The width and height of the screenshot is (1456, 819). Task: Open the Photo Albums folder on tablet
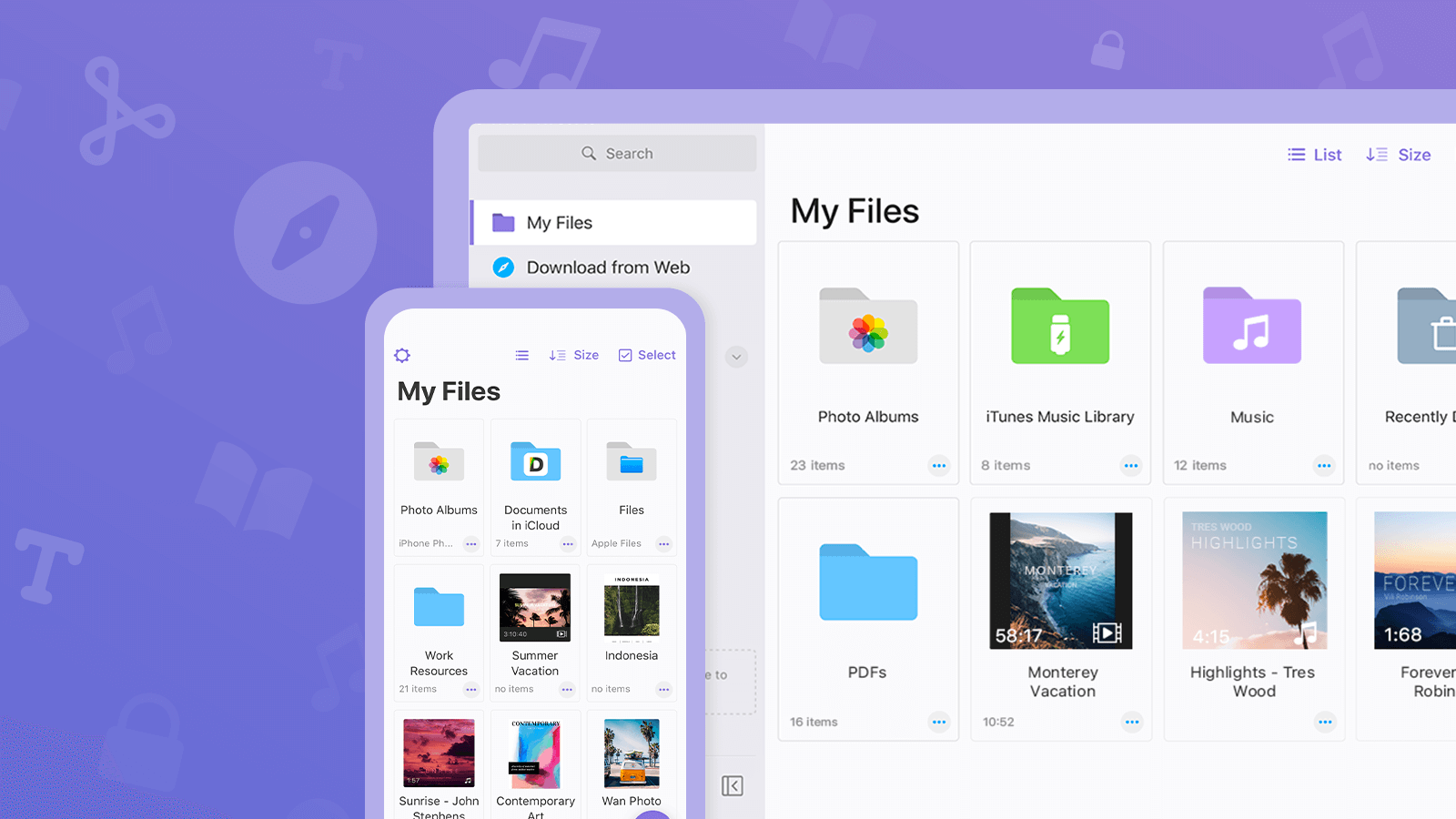[868, 327]
